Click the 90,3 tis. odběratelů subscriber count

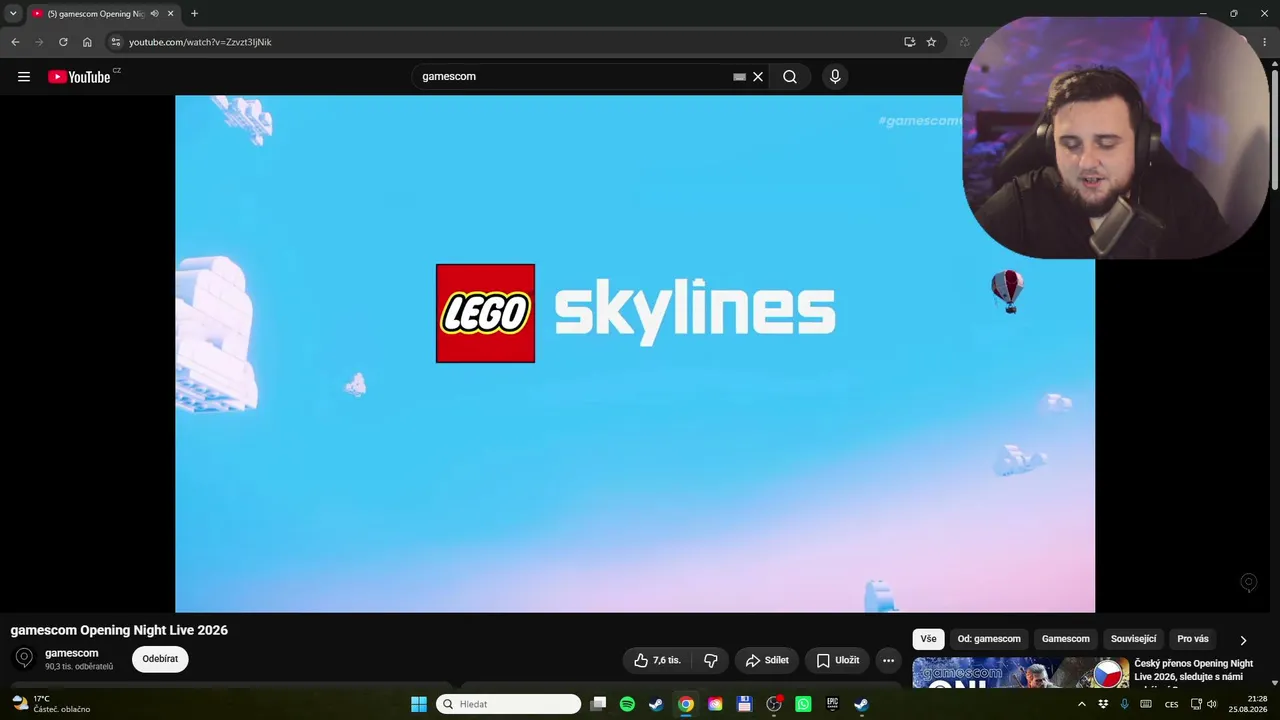tap(79, 667)
